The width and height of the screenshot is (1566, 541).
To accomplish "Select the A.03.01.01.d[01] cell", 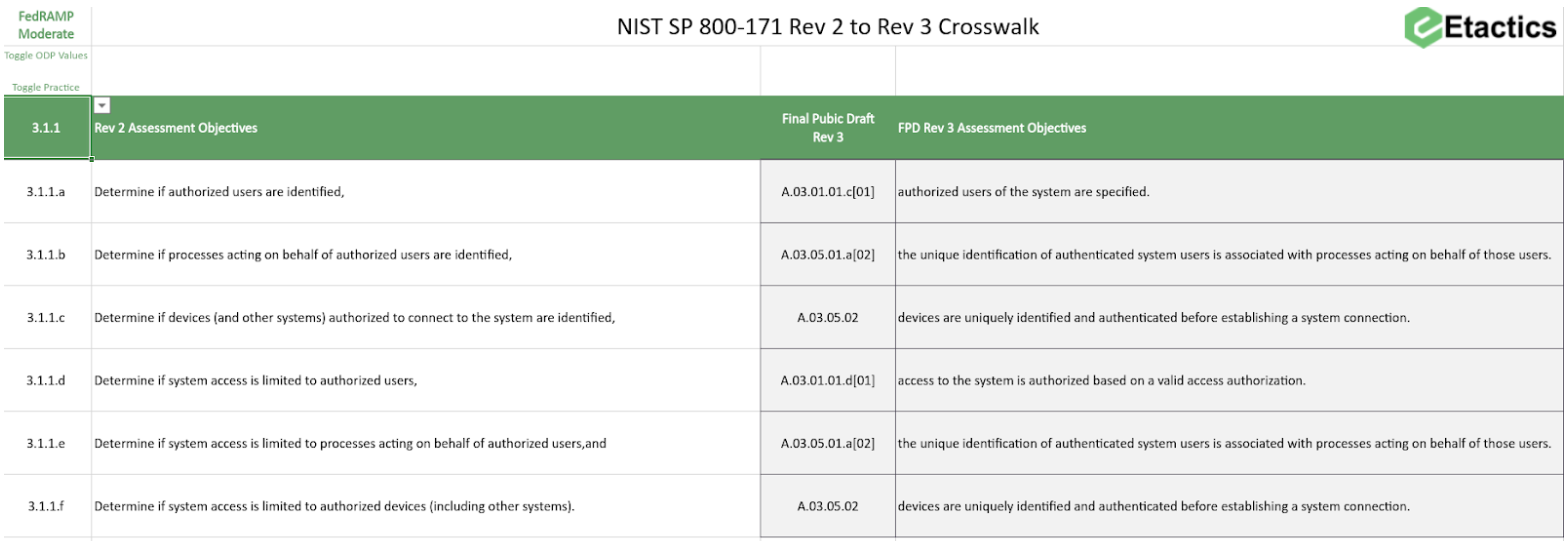I will (x=828, y=381).
